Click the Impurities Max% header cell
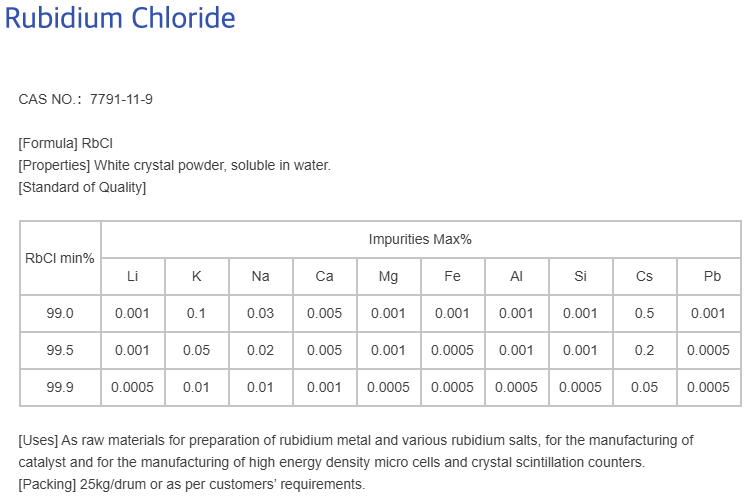Screen dimensions: 750x502 [420, 240]
